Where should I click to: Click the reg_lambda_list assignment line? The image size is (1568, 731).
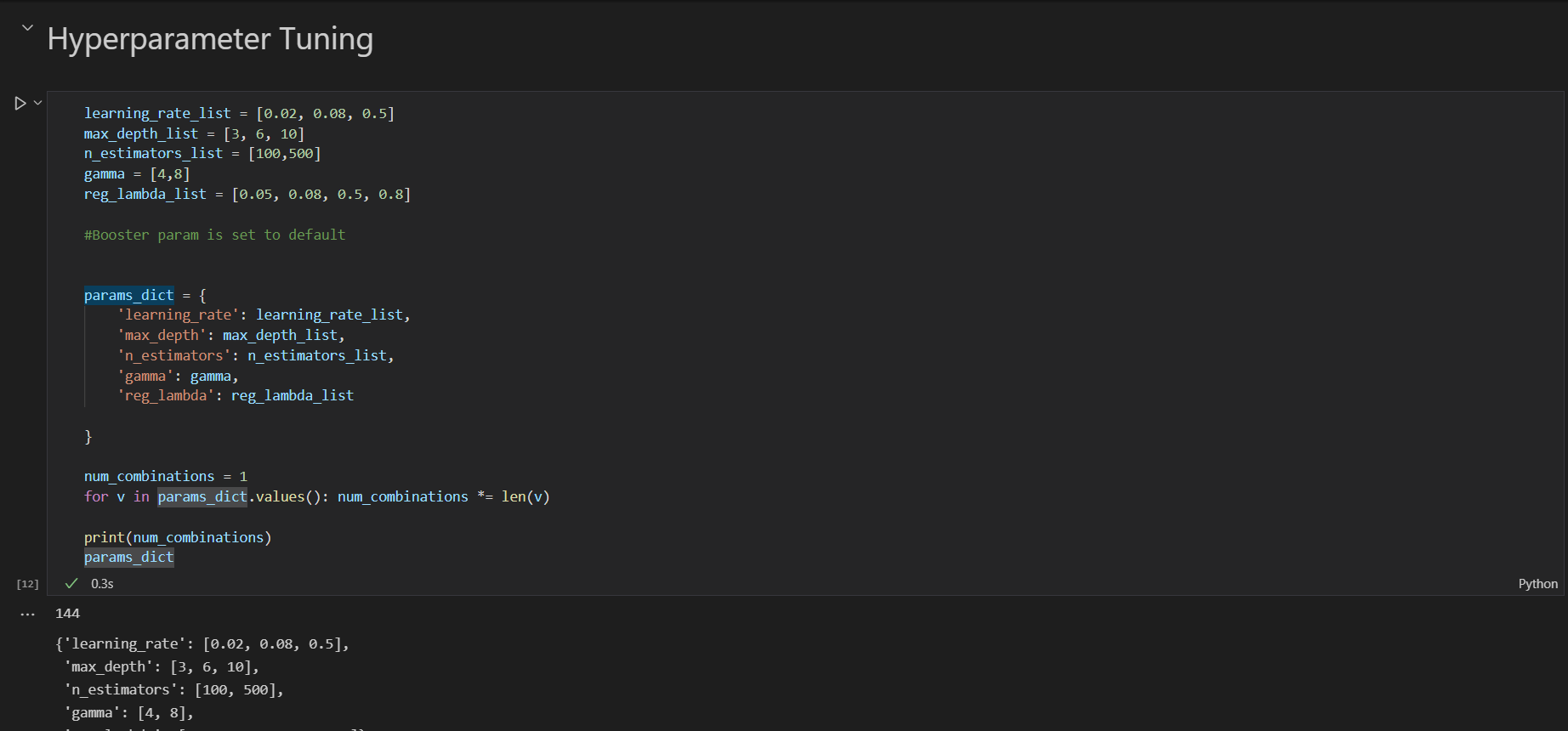coord(247,194)
